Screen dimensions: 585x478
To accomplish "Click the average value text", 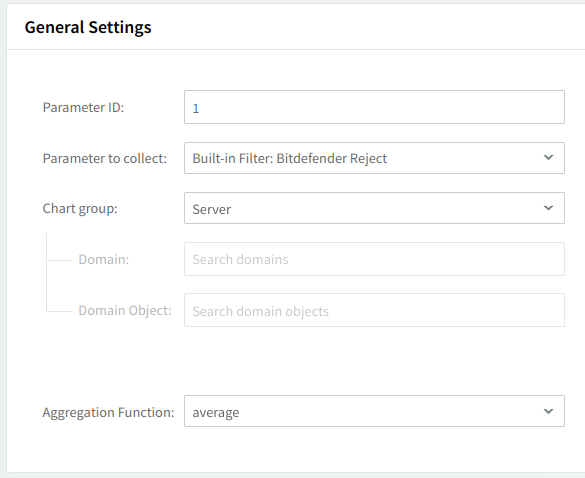I will click(216, 413).
